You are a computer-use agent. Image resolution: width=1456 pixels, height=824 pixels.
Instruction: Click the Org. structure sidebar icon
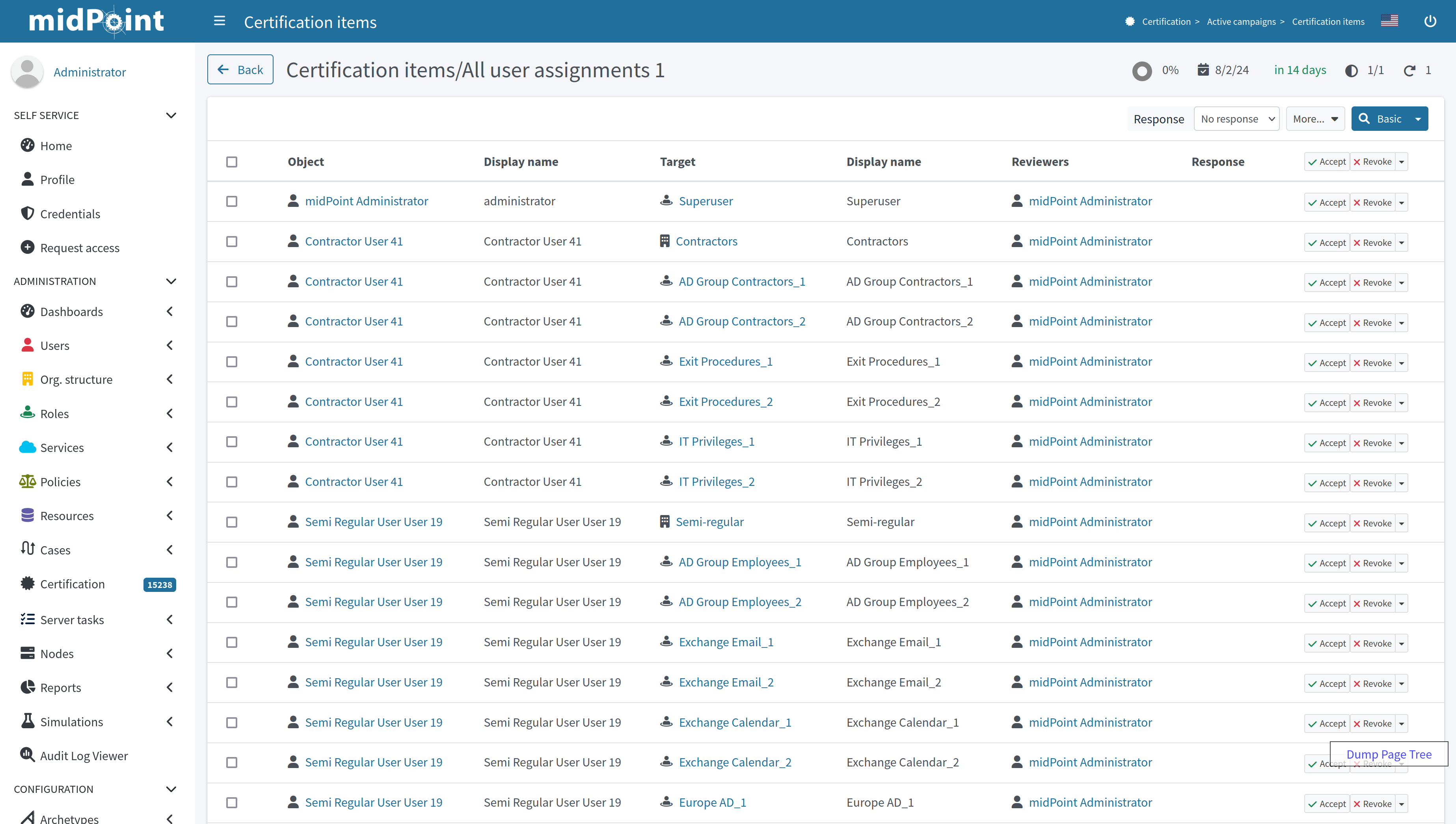pyautogui.click(x=27, y=379)
